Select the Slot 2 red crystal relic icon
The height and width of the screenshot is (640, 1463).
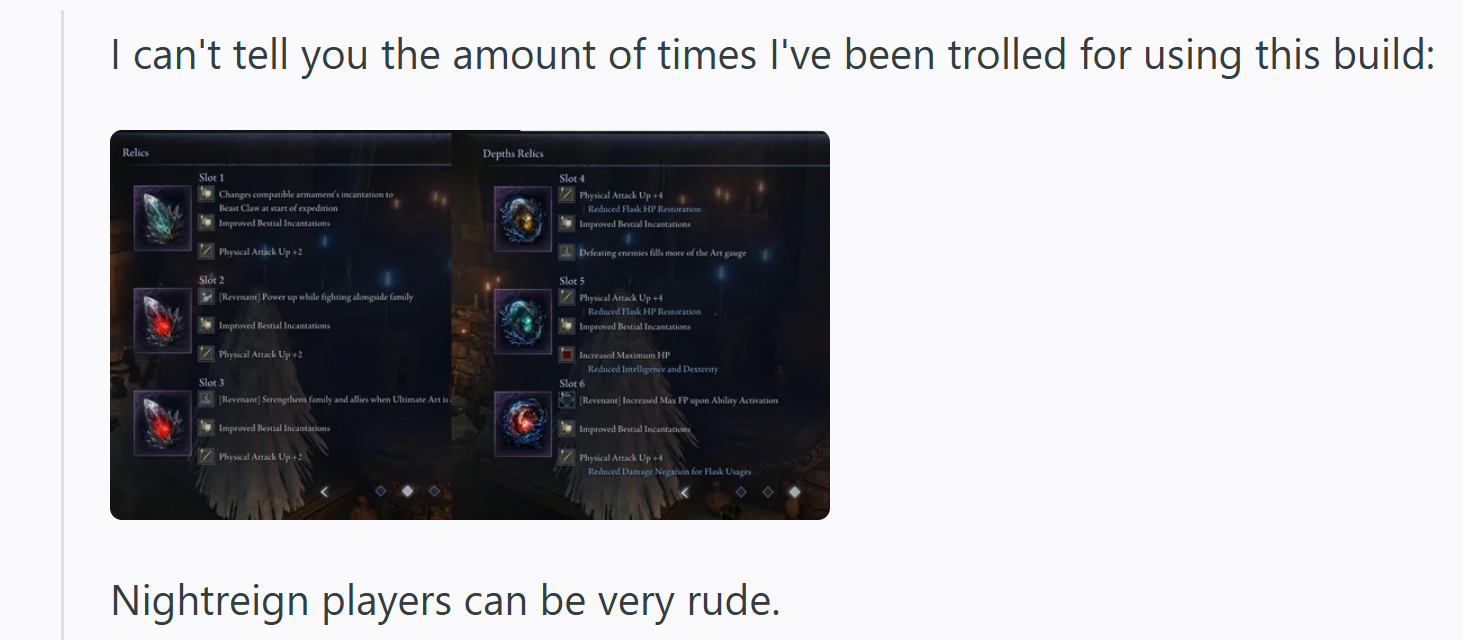pyautogui.click(x=162, y=320)
